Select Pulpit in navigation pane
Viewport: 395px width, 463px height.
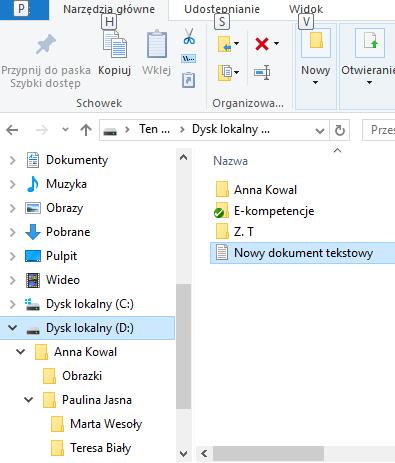pyautogui.click(x=62, y=256)
